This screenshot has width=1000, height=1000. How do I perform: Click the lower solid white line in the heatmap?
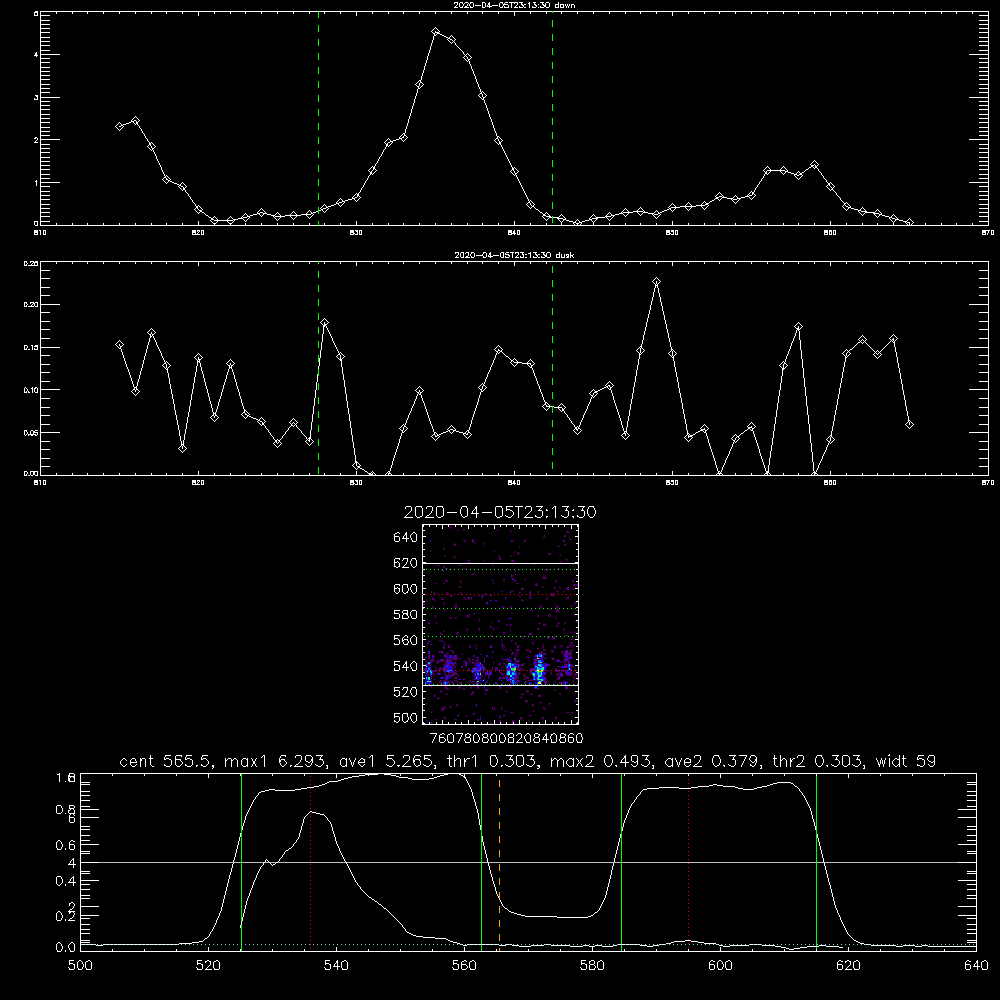point(500,685)
